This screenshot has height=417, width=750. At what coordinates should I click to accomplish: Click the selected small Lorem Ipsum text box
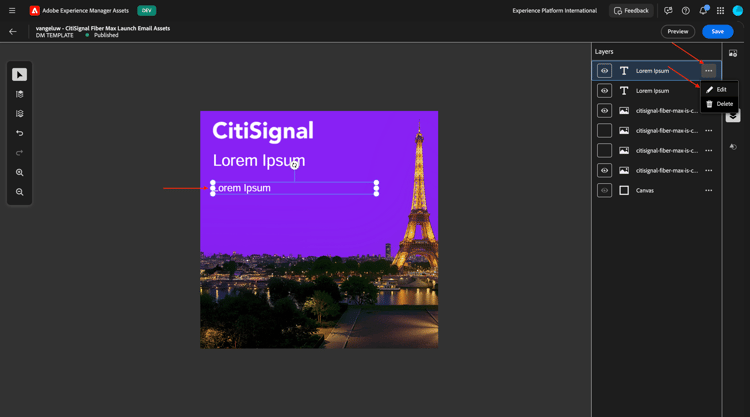(294, 188)
